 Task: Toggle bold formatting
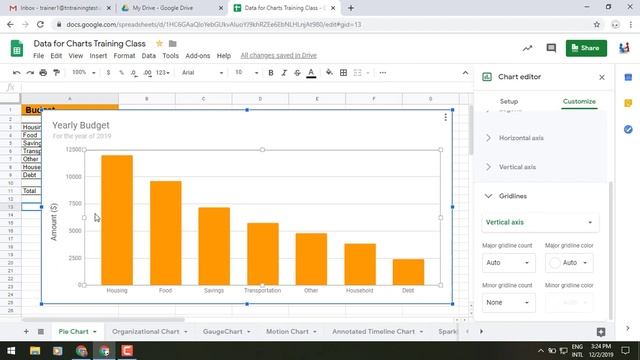click(x=271, y=73)
